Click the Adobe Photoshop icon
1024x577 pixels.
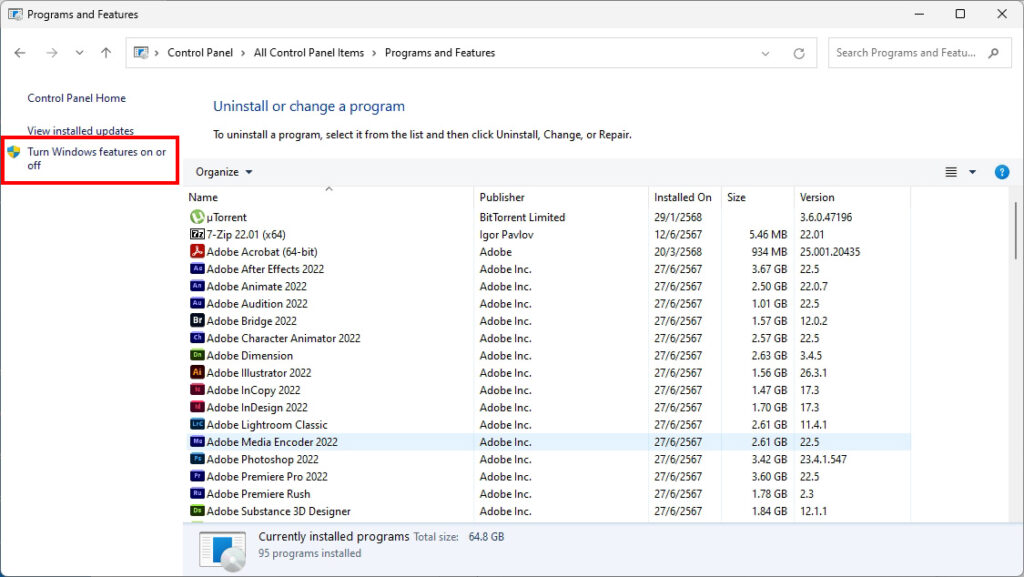click(197, 459)
